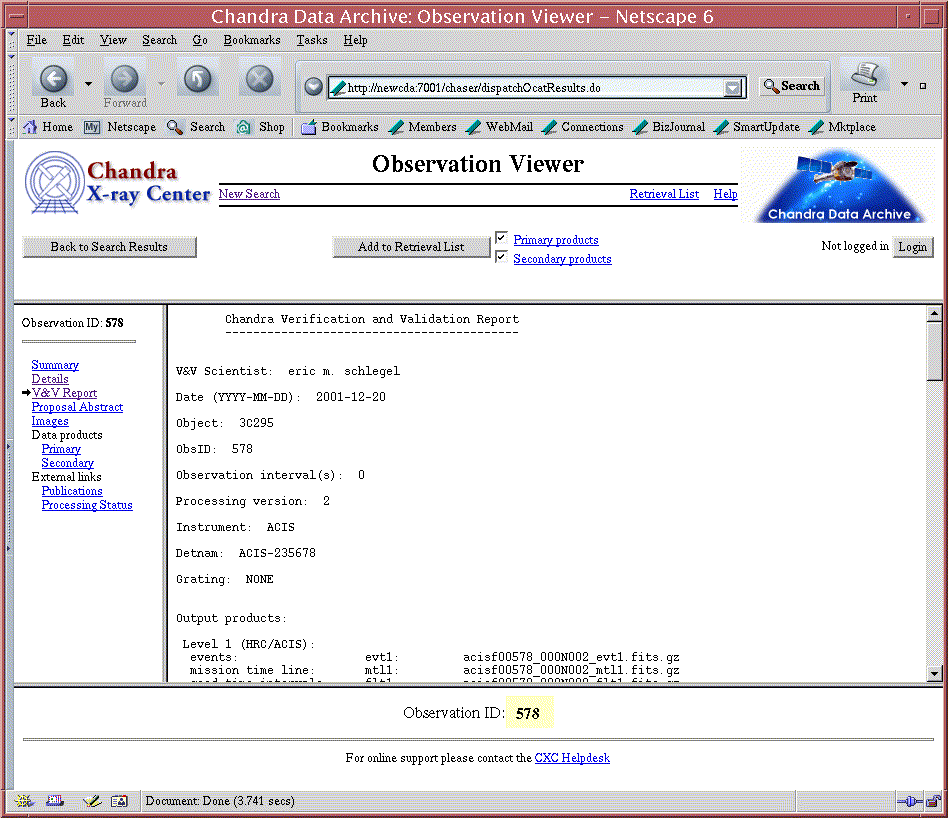The height and width of the screenshot is (818, 948).
Task: Open the Proposal Abstract link
Action: [x=77, y=407]
